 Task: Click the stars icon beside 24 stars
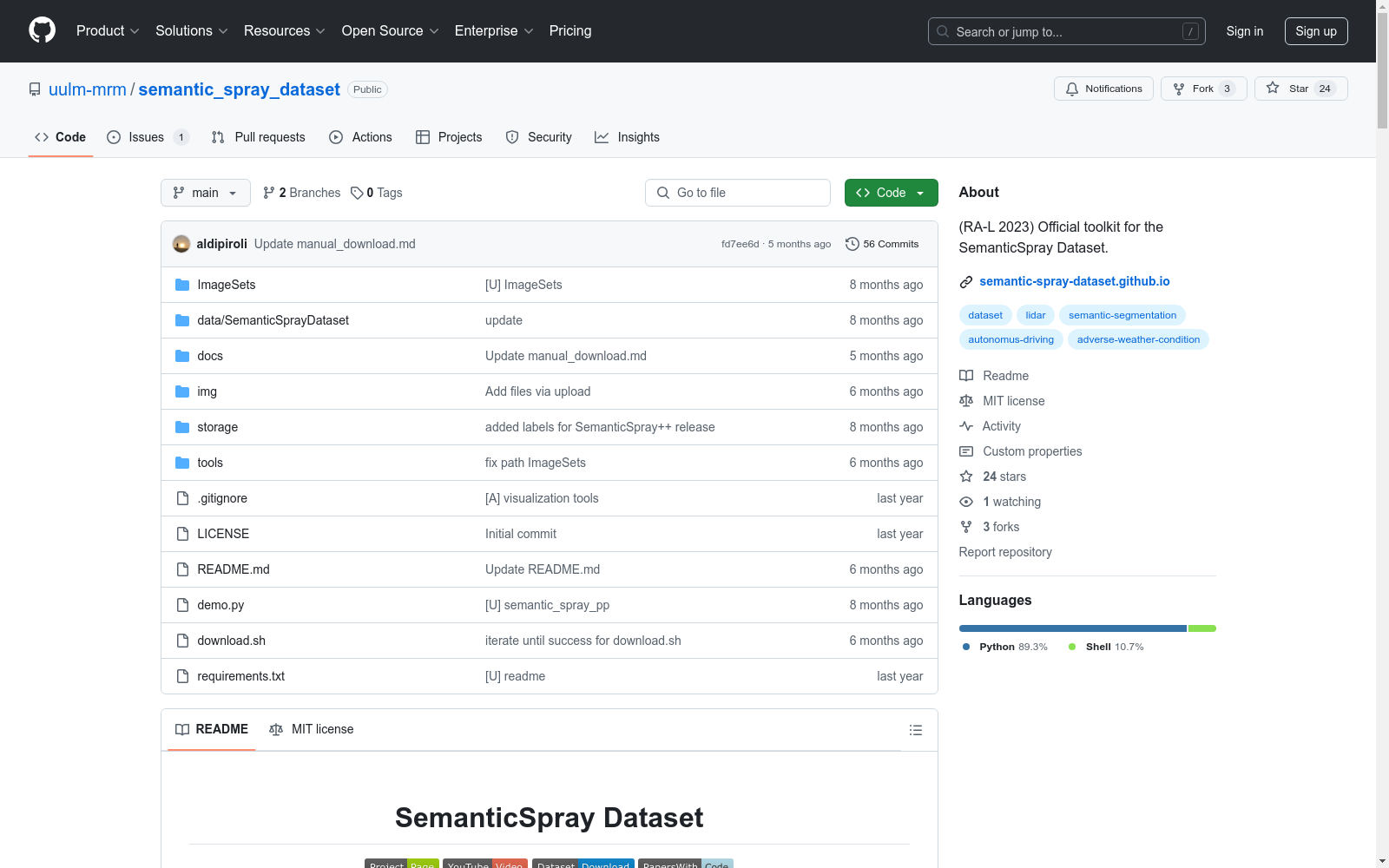coord(966,477)
